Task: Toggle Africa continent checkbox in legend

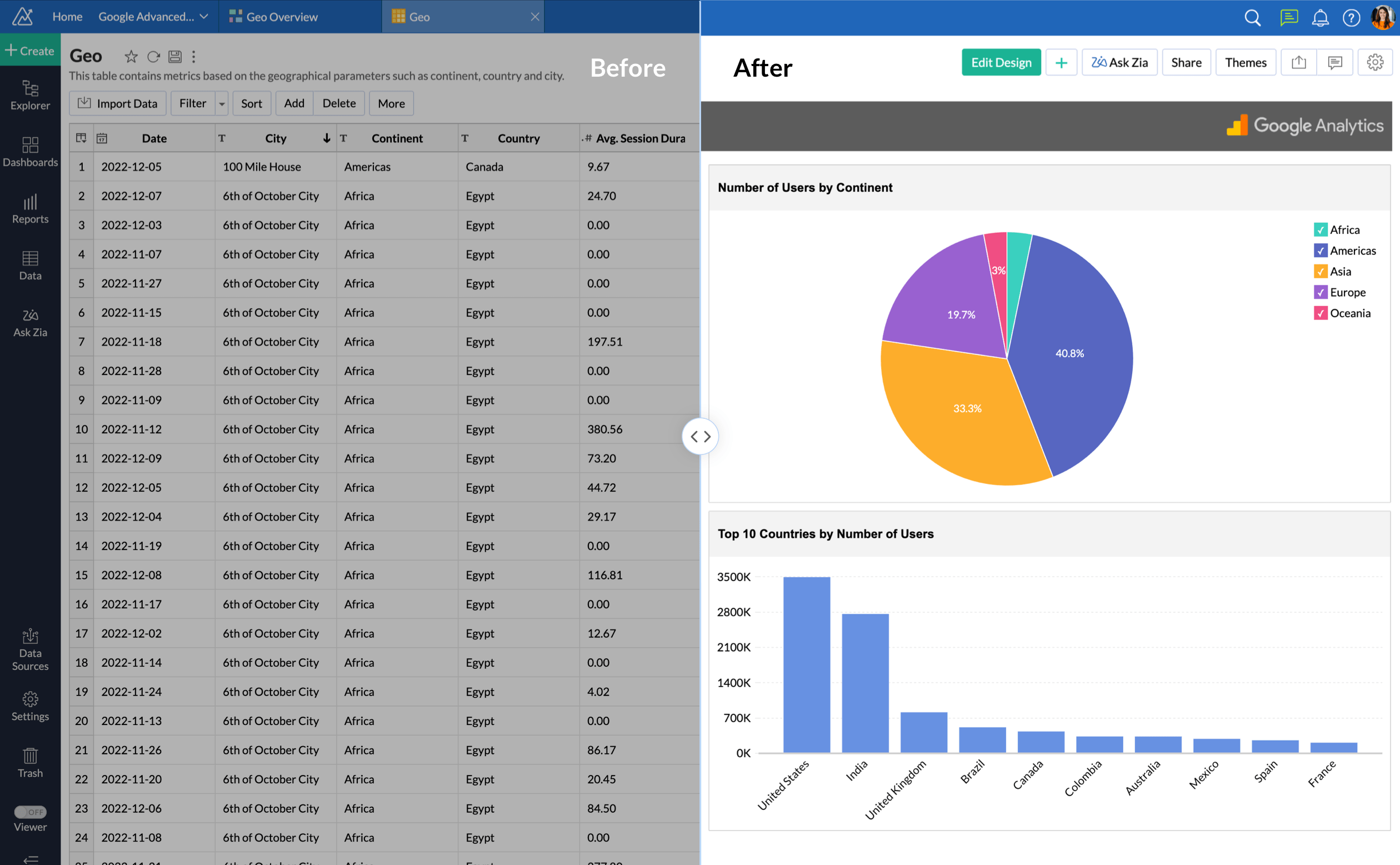Action: (1319, 229)
